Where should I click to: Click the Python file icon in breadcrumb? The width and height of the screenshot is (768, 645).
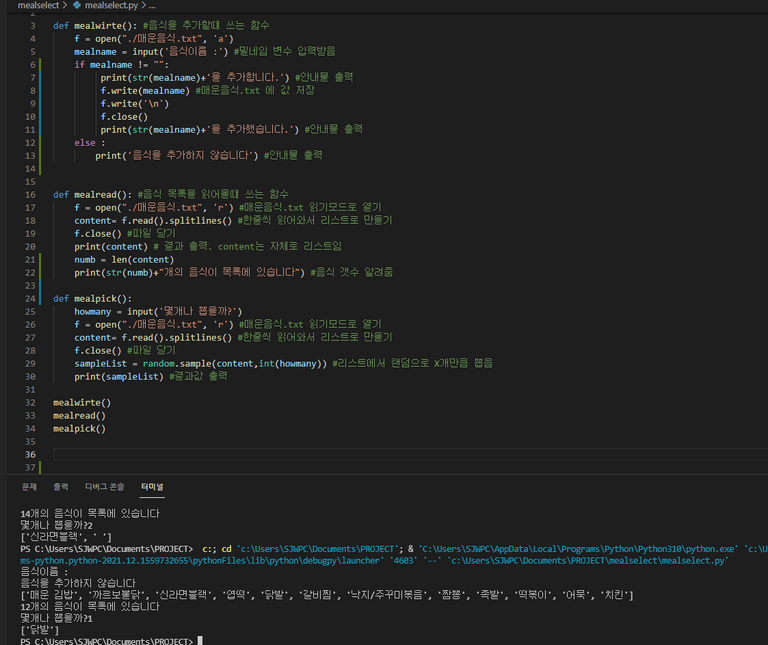pyautogui.click(x=77, y=5)
